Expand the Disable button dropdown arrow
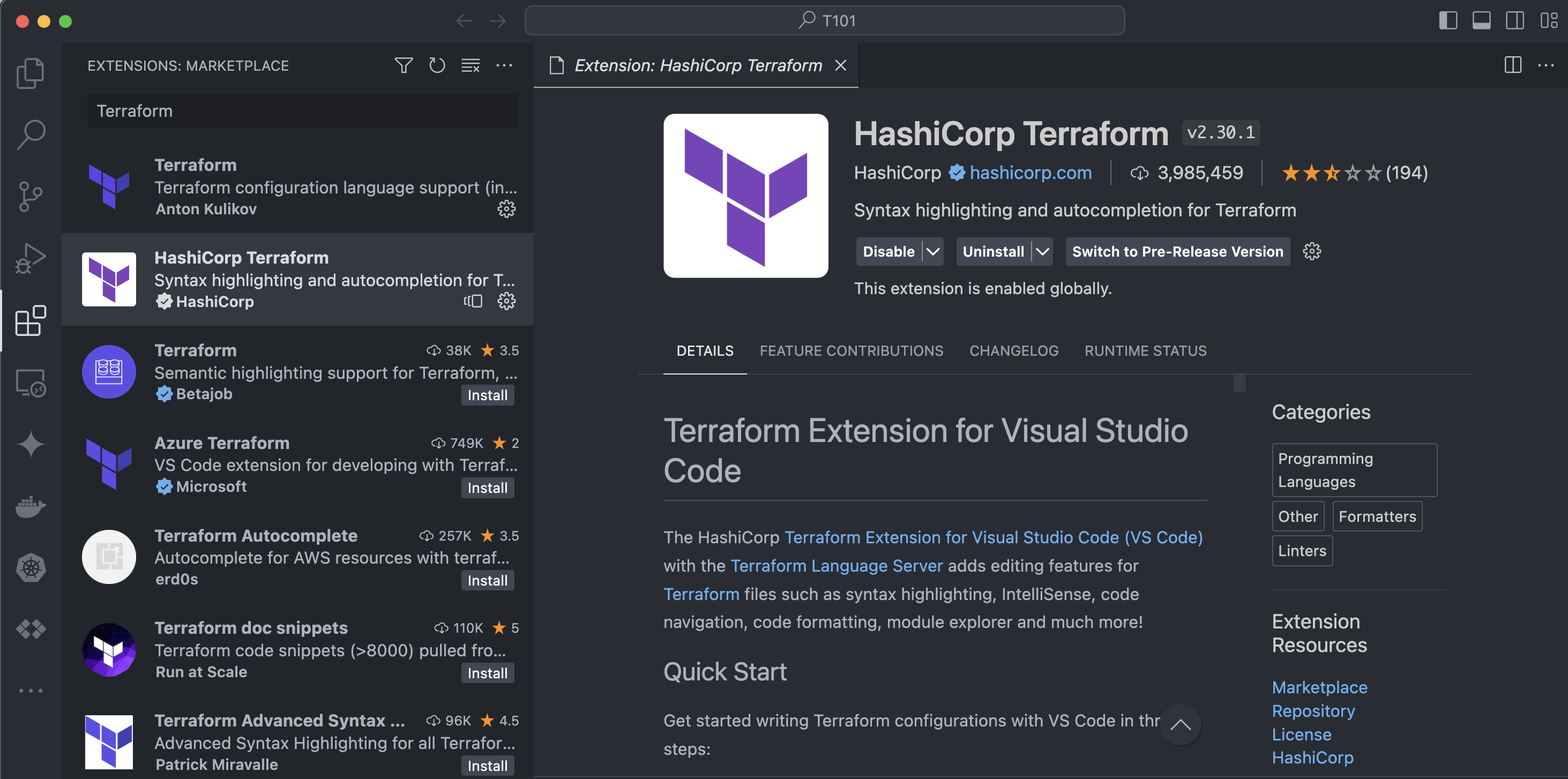1568x779 pixels. point(932,251)
